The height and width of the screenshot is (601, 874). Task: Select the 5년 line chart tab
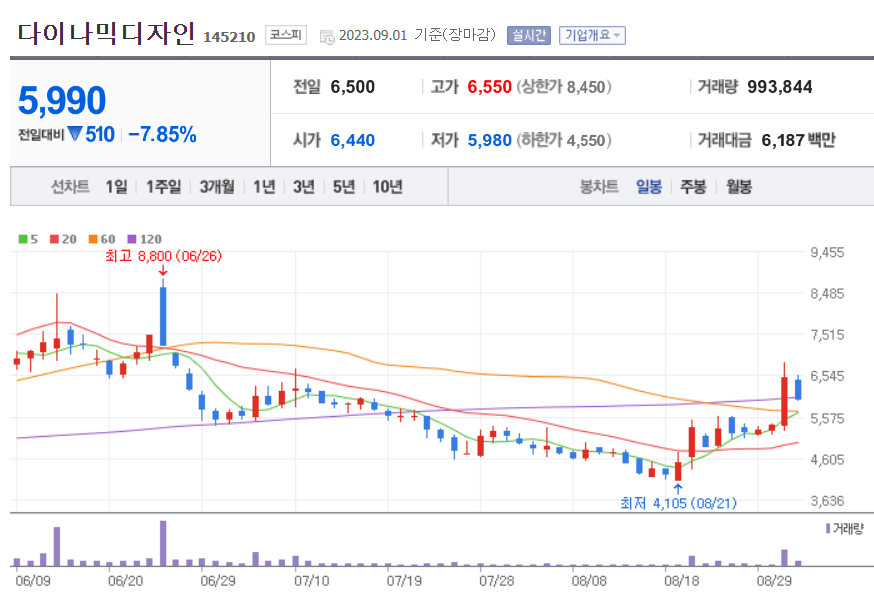point(344,187)
